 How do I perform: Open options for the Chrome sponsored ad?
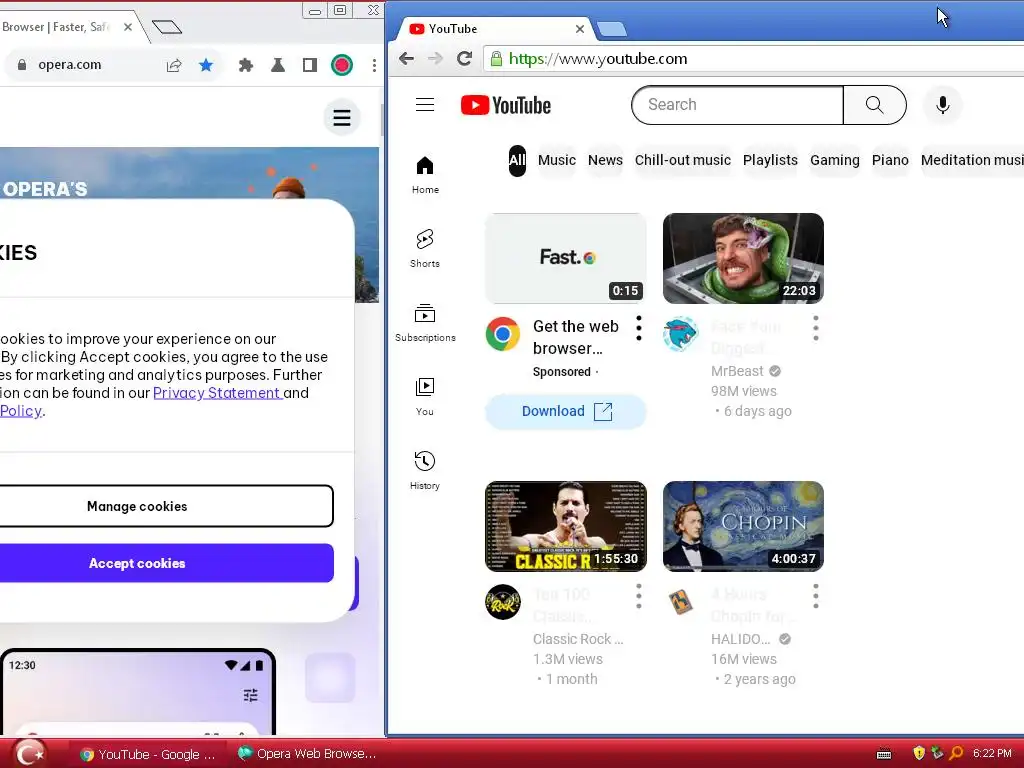pyautogui.click(x=639, y=328)
